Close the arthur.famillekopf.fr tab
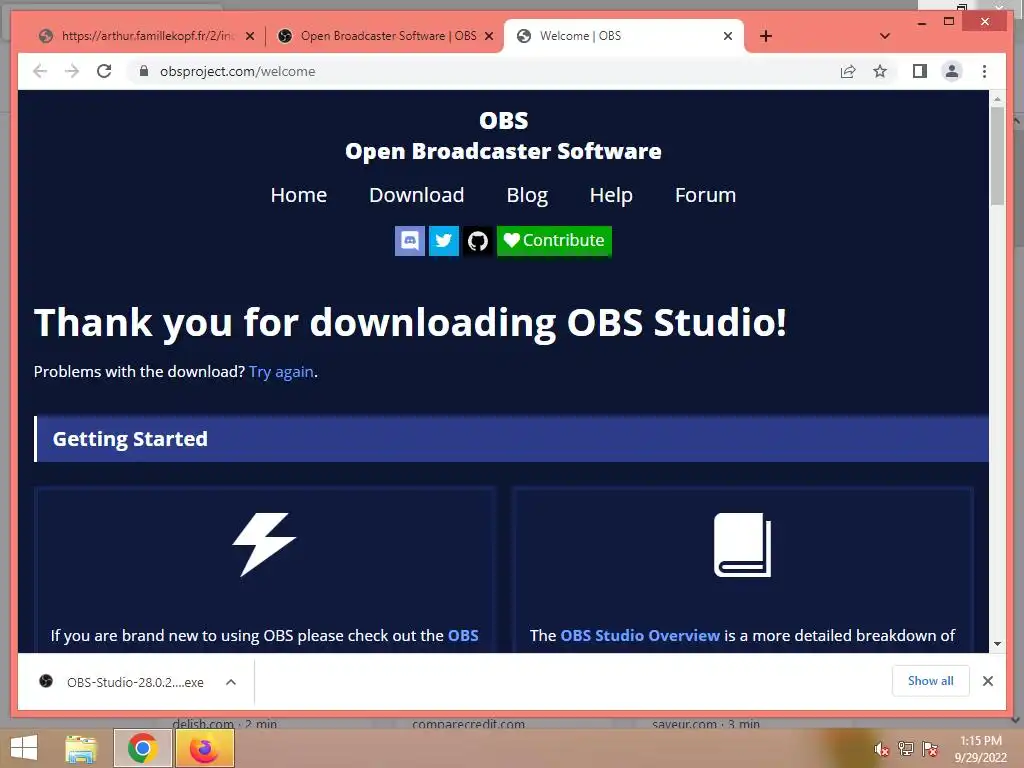The height and width of the screenshot is (768, 1024). pyautogui.click(x=249, y=36)
